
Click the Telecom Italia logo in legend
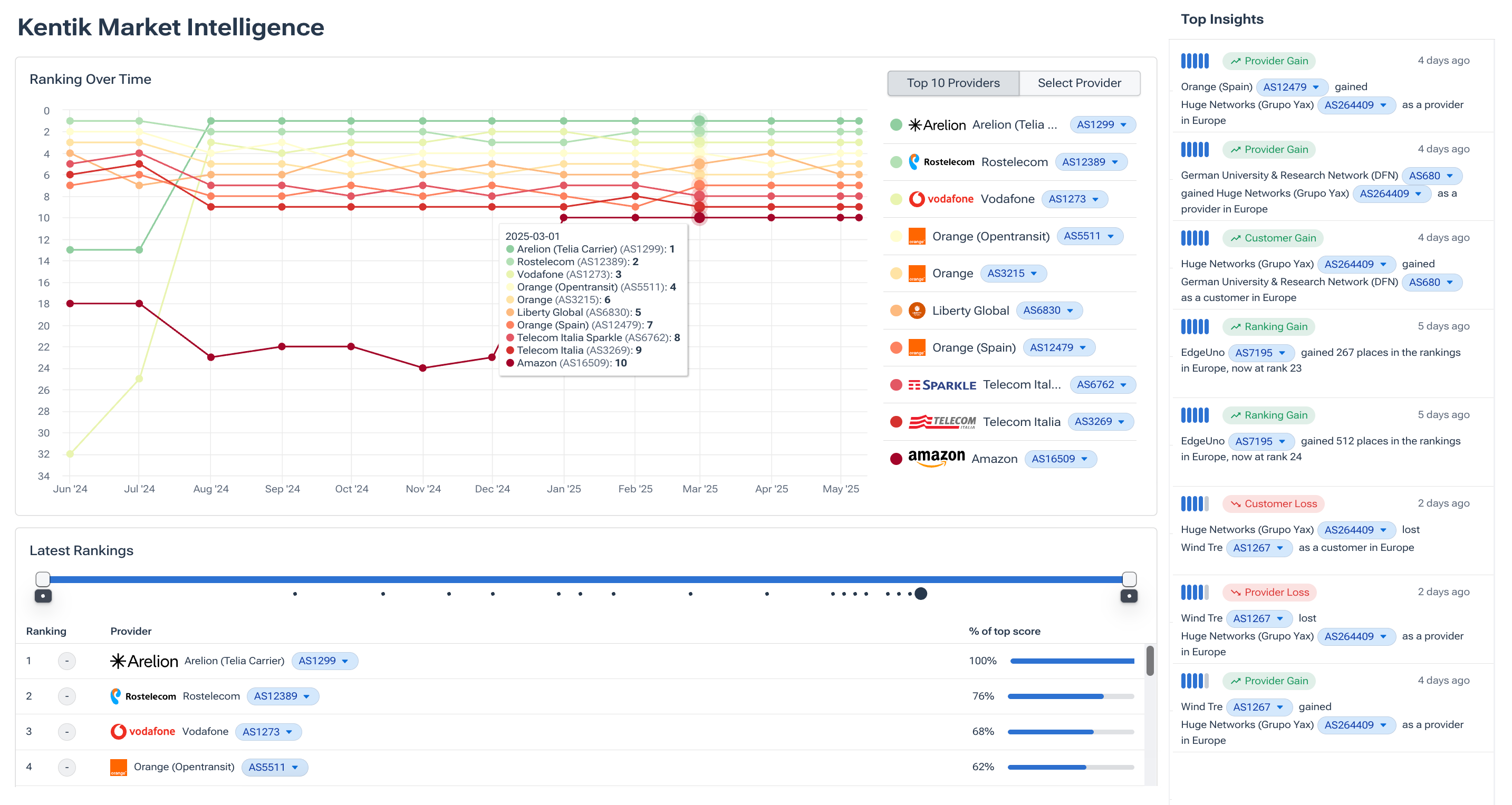point(941,421)
